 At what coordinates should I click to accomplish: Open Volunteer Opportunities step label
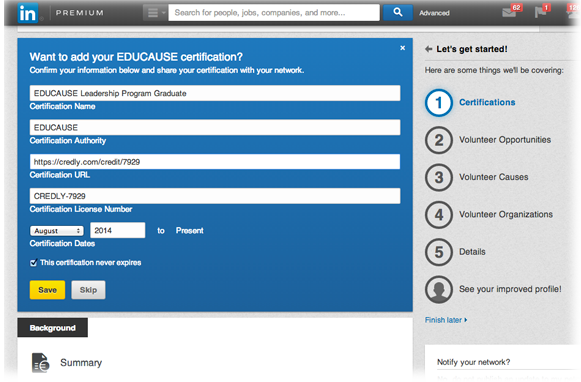[505, 140]
